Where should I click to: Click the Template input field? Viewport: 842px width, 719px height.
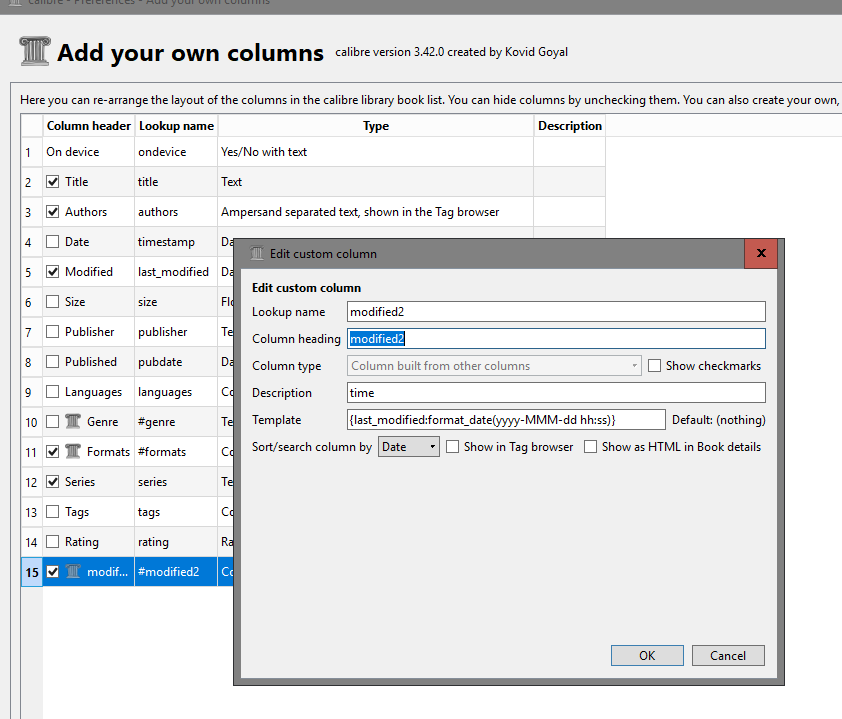(505, 420)
